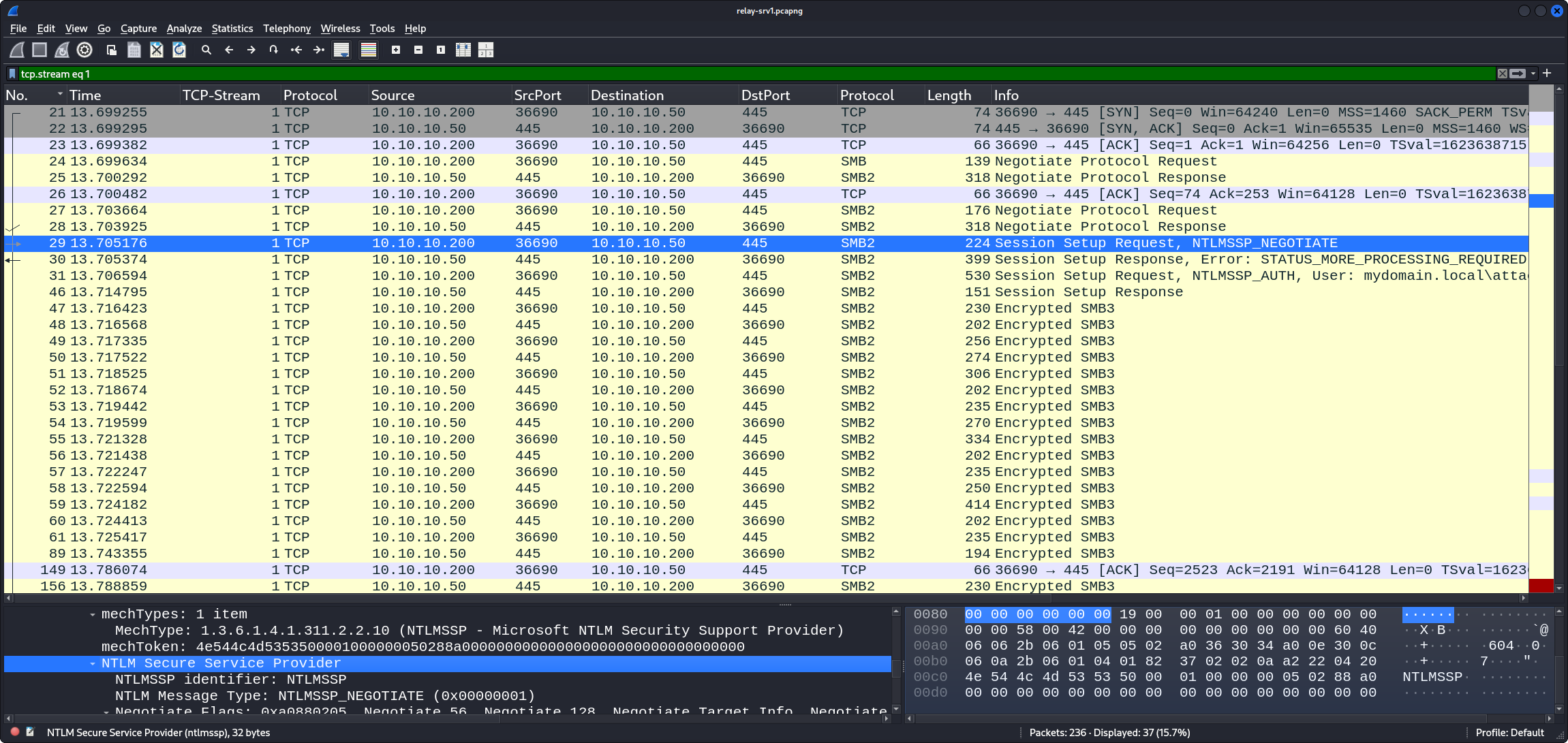Image resolution: width=1568 pixels, height=743 pixels.
Task: Add a display filter button
Action: [x=1547, y=73]
